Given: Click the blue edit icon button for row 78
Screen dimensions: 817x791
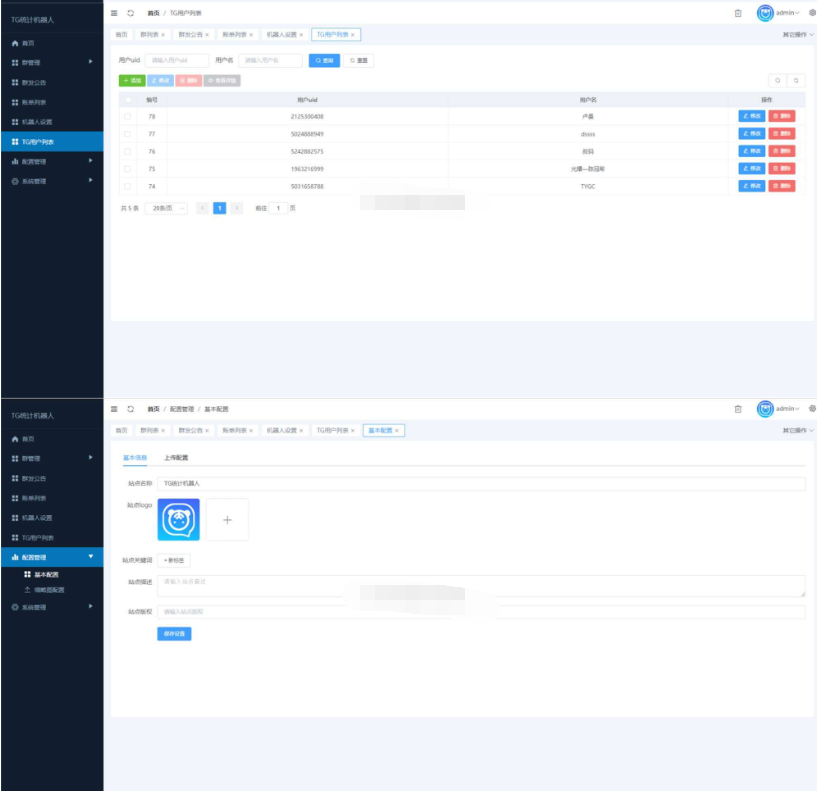Looking at the screenshot, I should tap(751, 116).
